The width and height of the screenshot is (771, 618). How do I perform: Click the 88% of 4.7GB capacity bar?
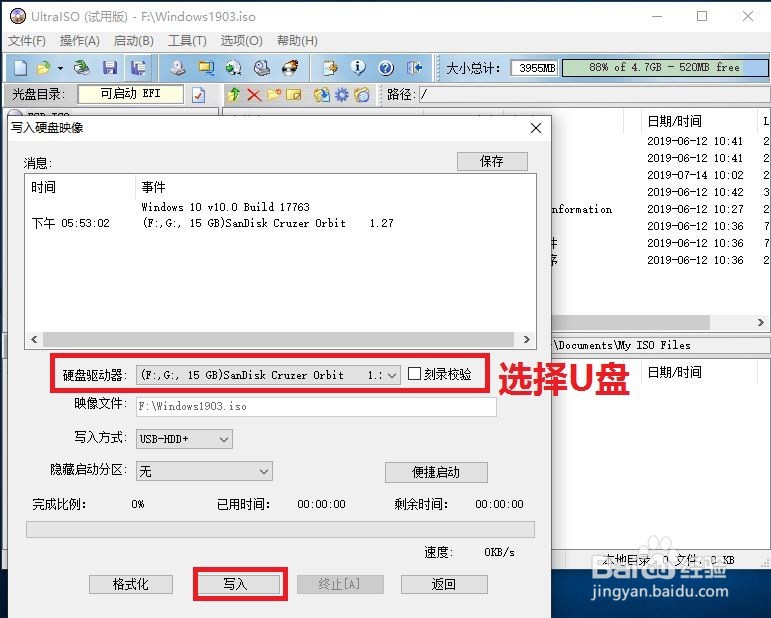pos(664,68)
